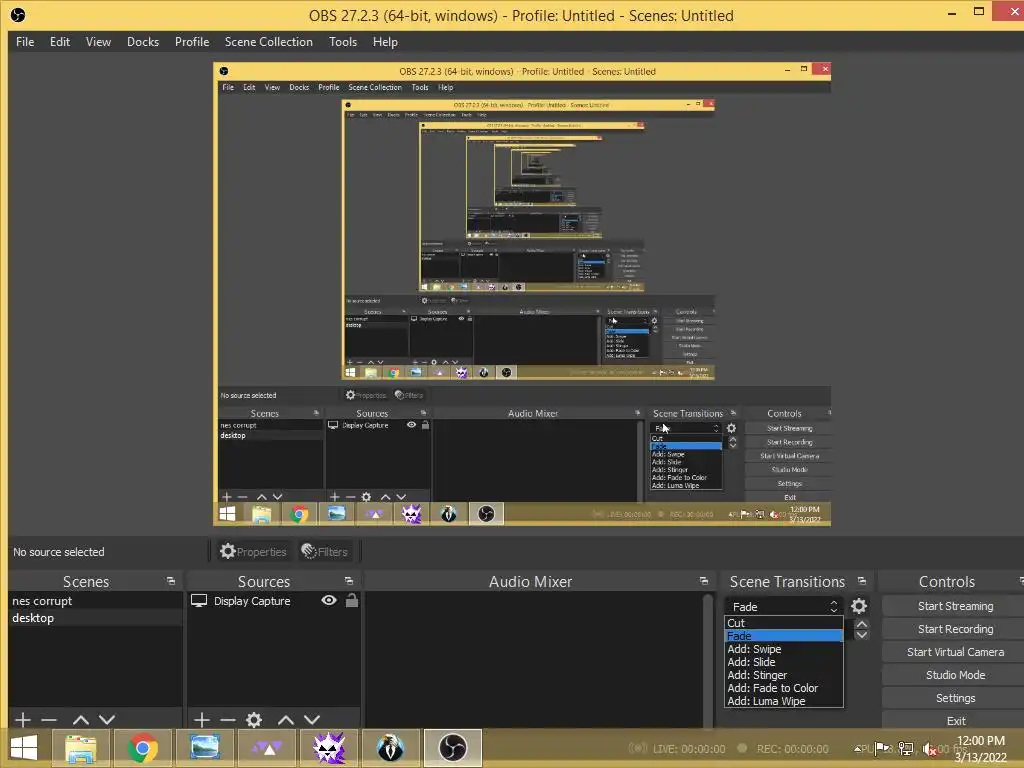Choose Add: Swipe transition
1024x768 pixels.
[x=784, y=649]
